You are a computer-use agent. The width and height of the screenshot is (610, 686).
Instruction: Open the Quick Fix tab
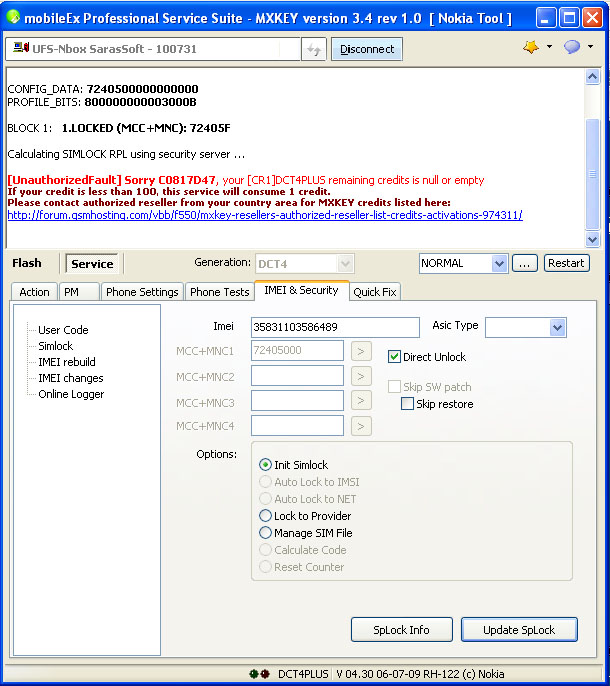pyautogui.click(x=375, y=292)
